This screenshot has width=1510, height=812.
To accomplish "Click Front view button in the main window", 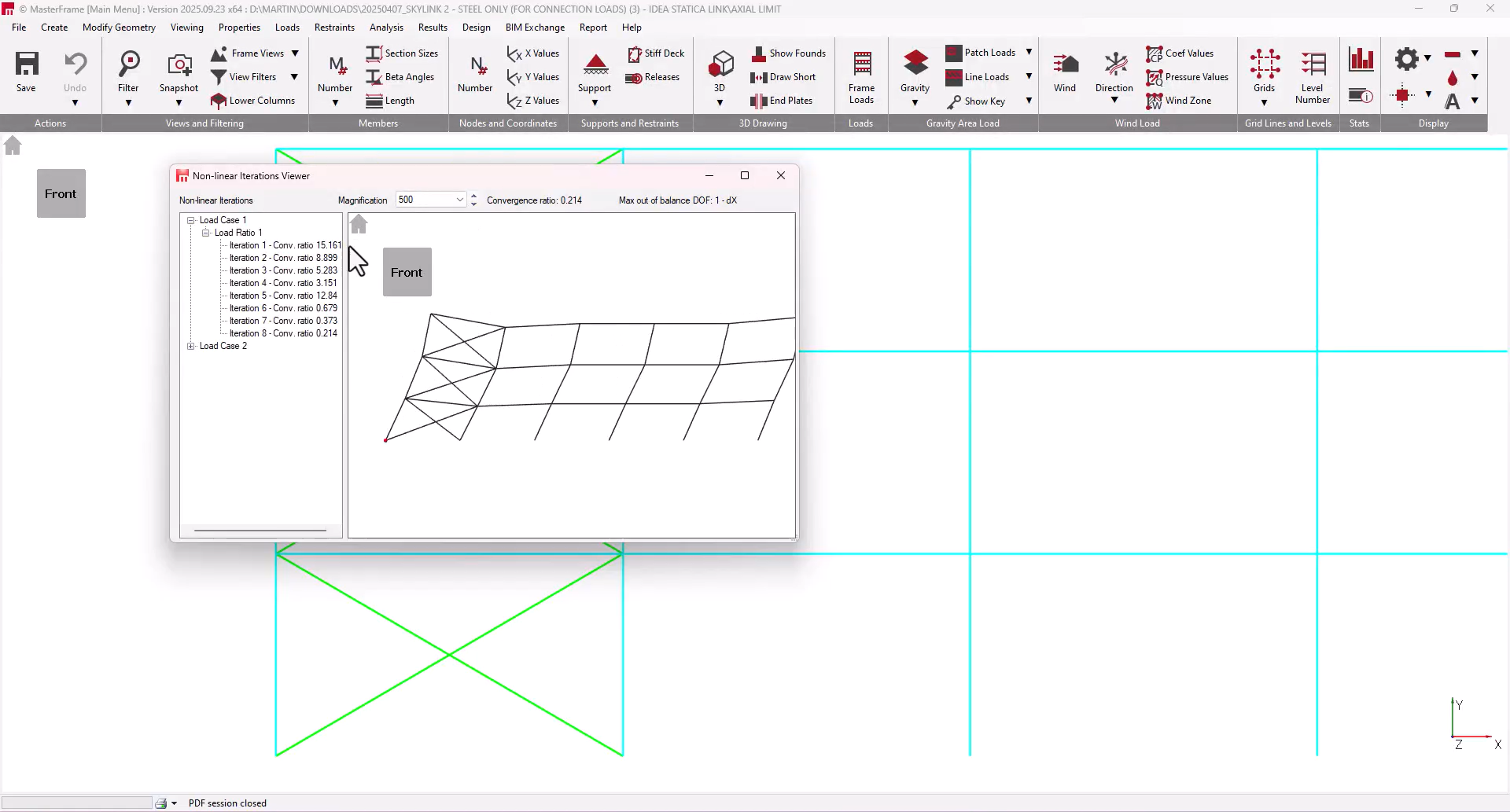I will pyautogui.click(x=61, y=193).
